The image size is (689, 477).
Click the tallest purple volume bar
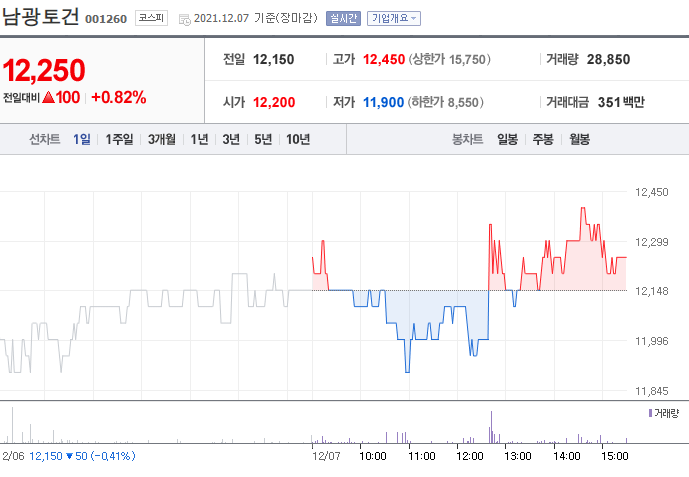tap(491, 427)
